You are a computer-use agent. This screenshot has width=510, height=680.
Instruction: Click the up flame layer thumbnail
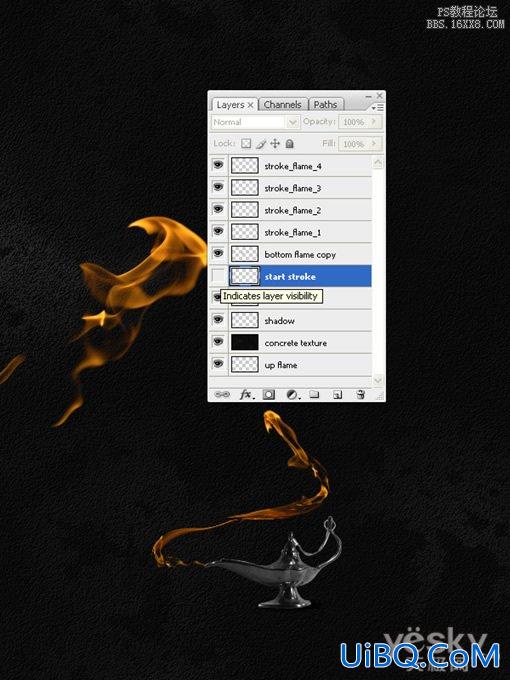(245, 364)
